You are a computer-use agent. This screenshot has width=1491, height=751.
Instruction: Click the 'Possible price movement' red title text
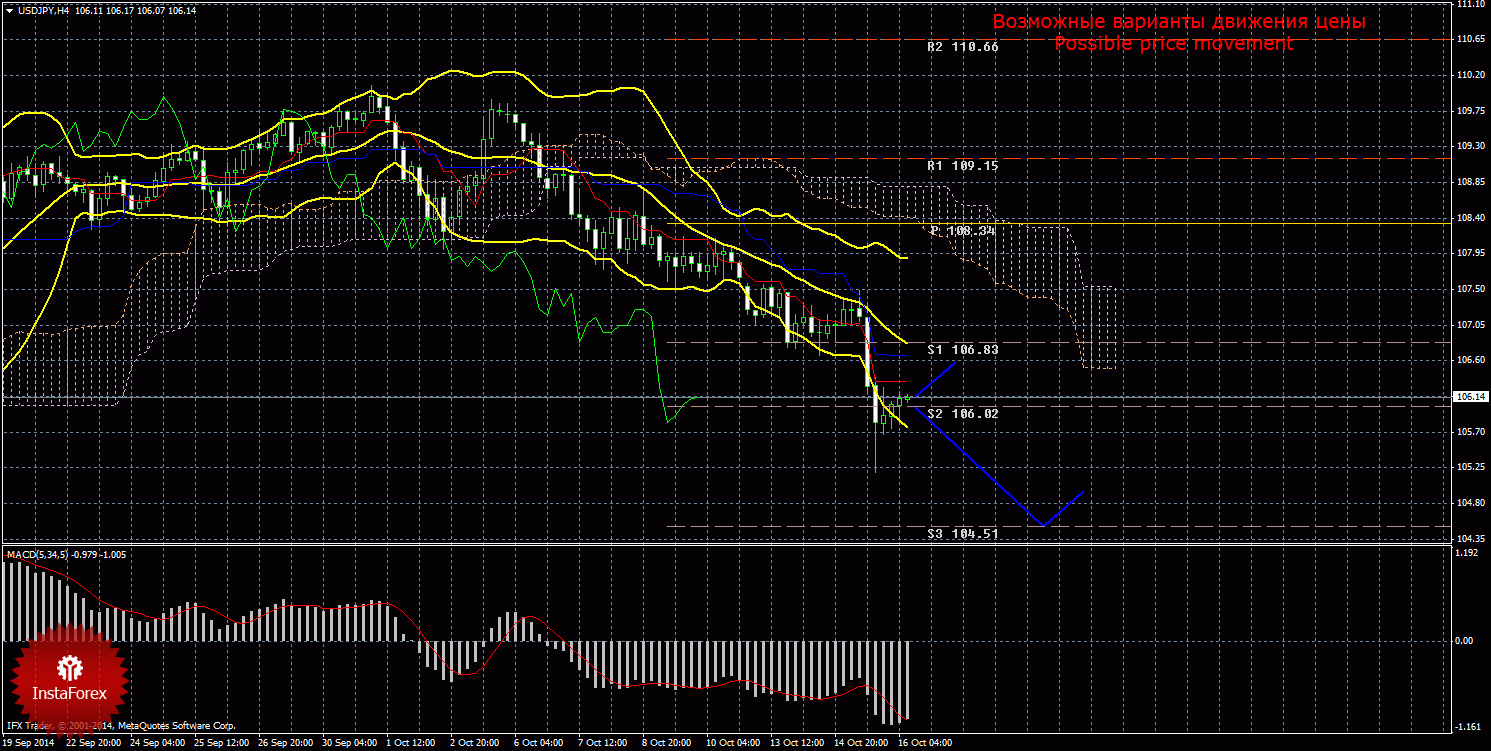(1173, 44)
